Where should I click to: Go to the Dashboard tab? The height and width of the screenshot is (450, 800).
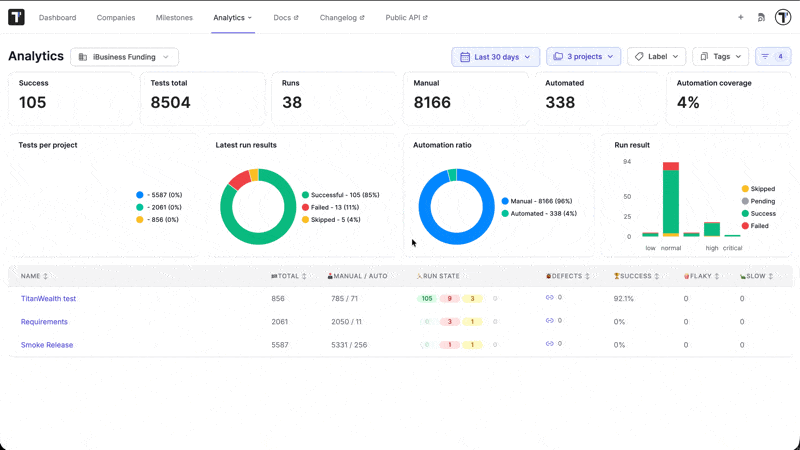[x=58, y=17]
